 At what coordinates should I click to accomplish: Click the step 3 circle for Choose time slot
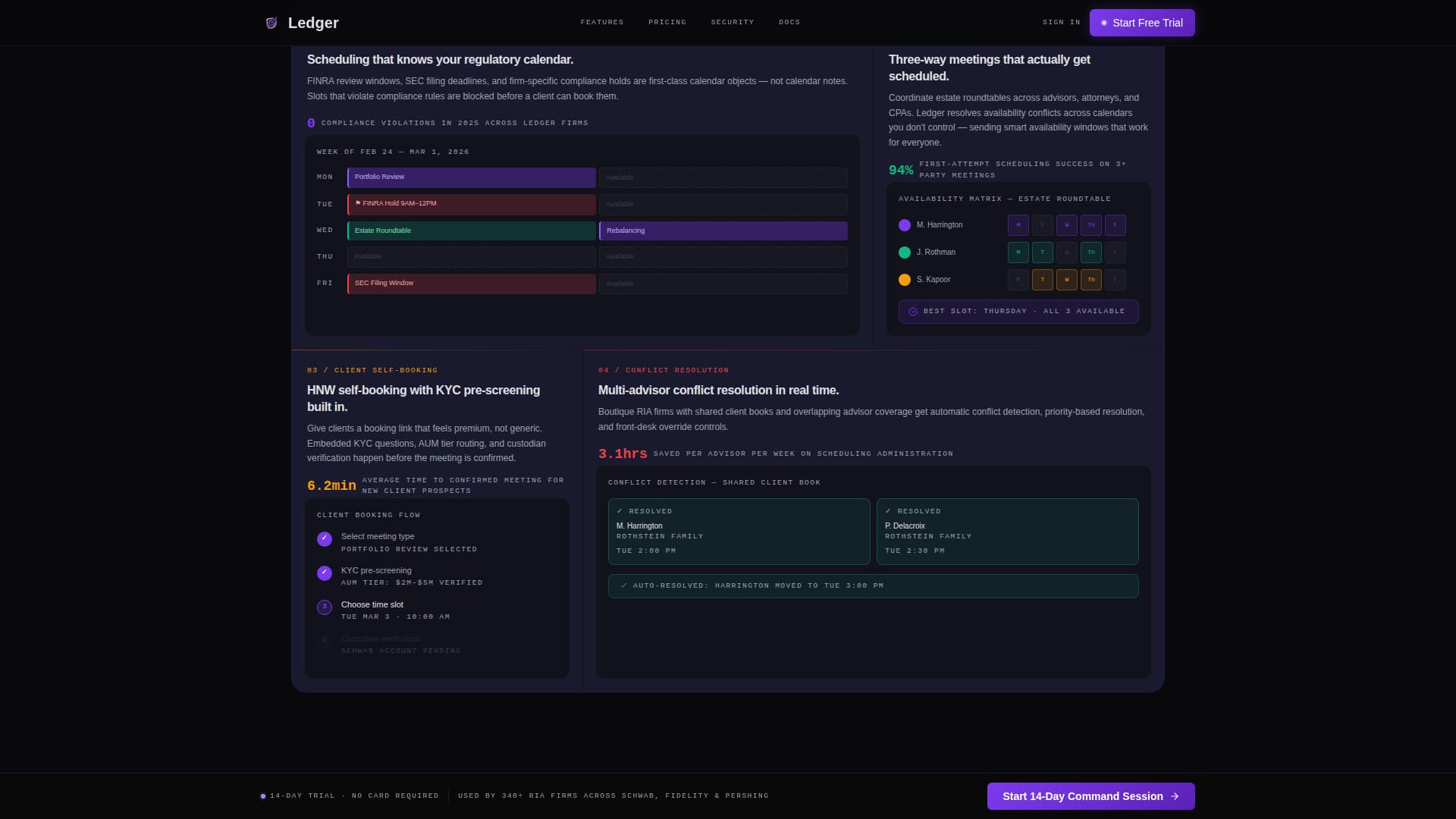(325, 607)
